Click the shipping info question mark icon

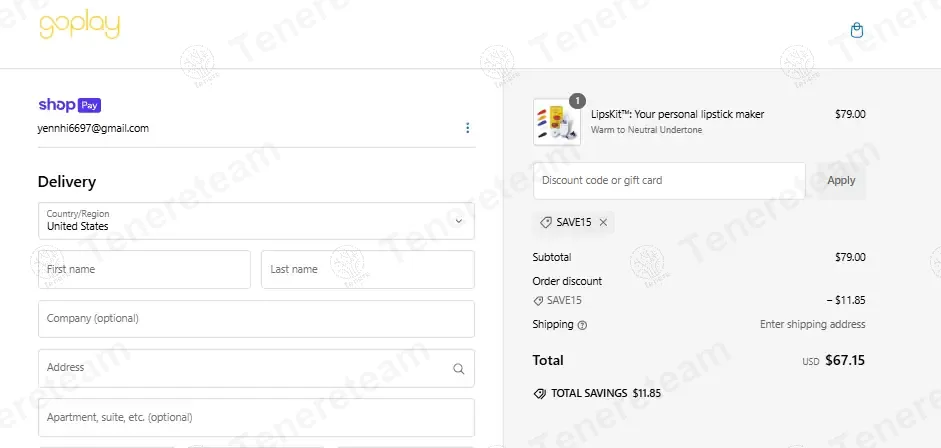click(583, 325)
